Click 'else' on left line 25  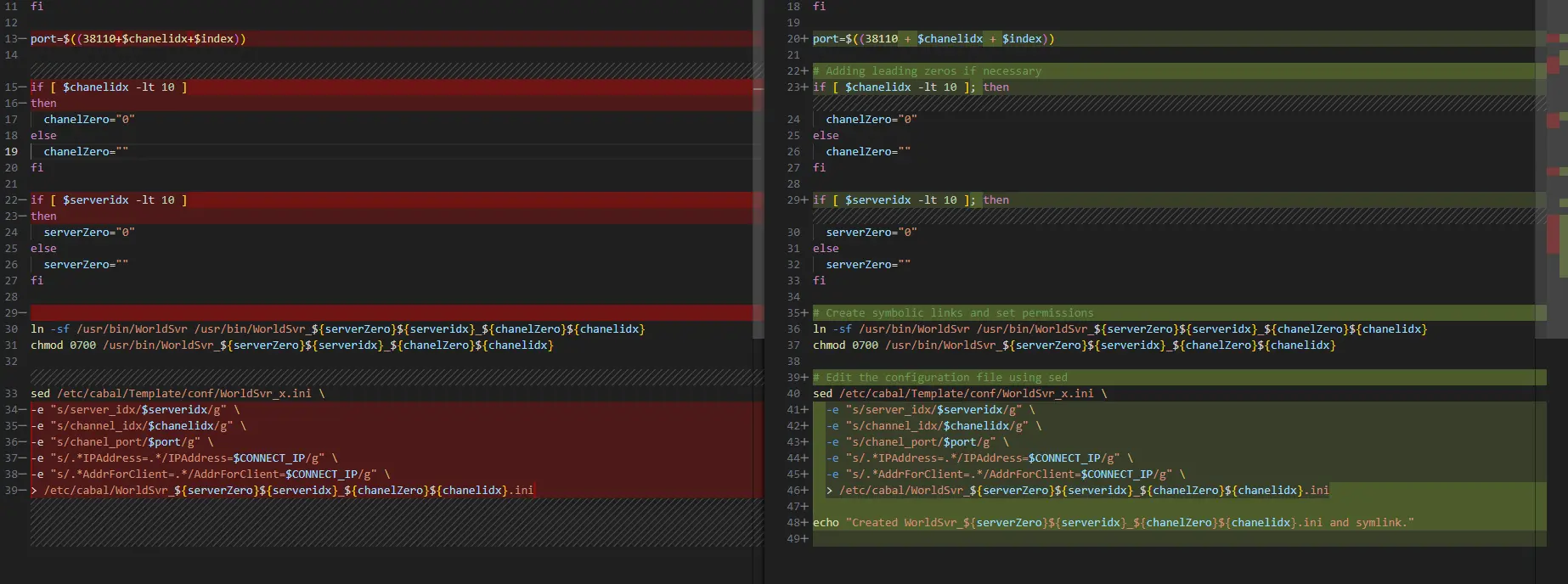click(43, 248)
